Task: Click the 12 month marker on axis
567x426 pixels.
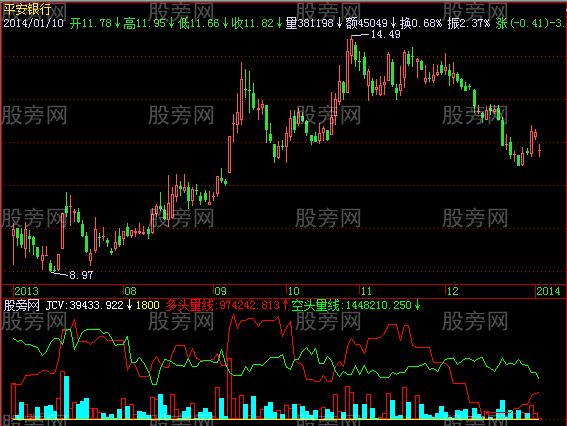Action: coord(452,291)
